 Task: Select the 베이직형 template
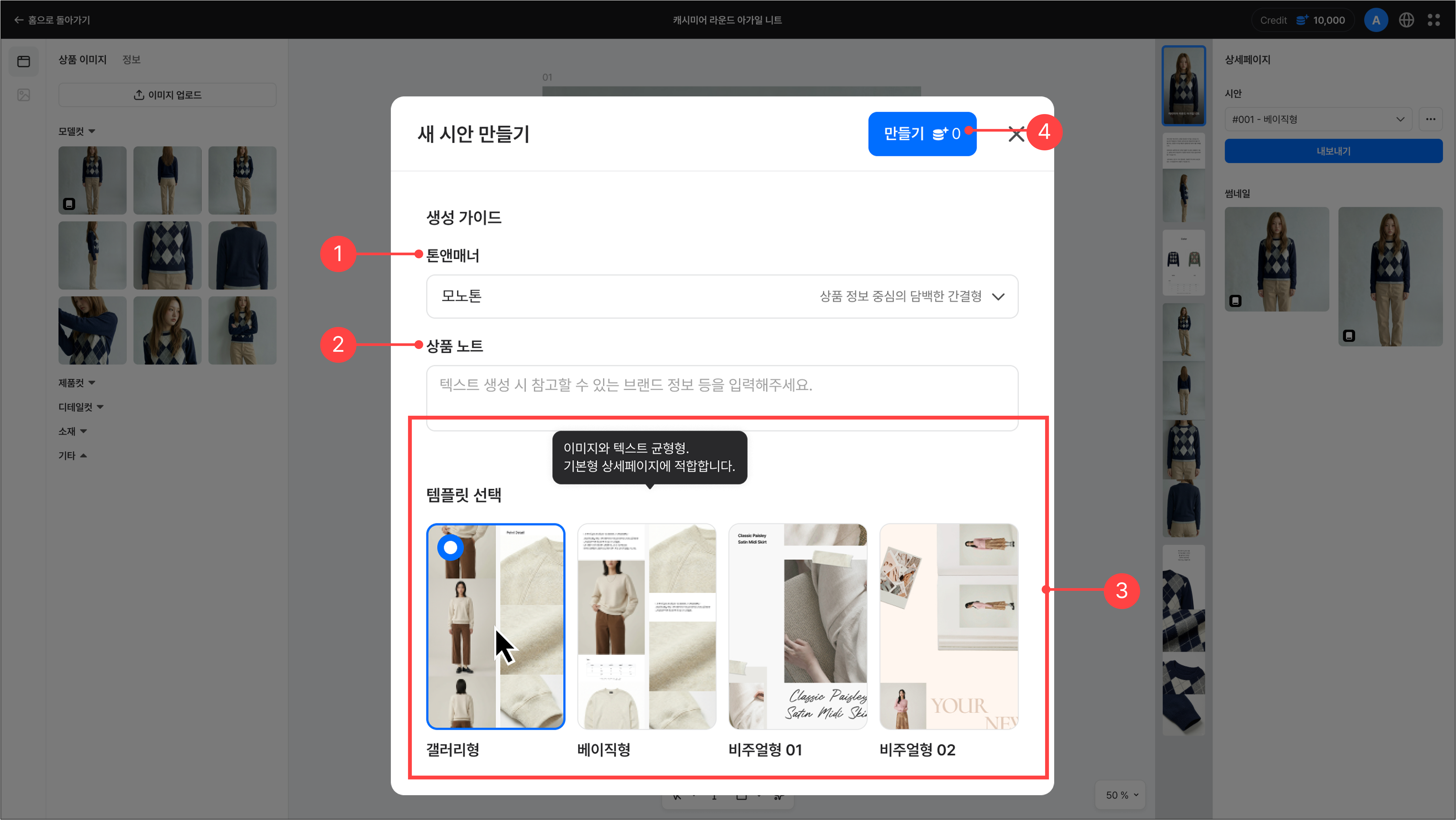click(647, 626)
